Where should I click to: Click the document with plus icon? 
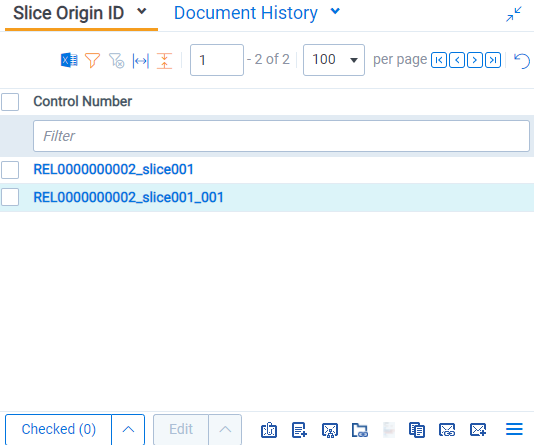[299, 430]
